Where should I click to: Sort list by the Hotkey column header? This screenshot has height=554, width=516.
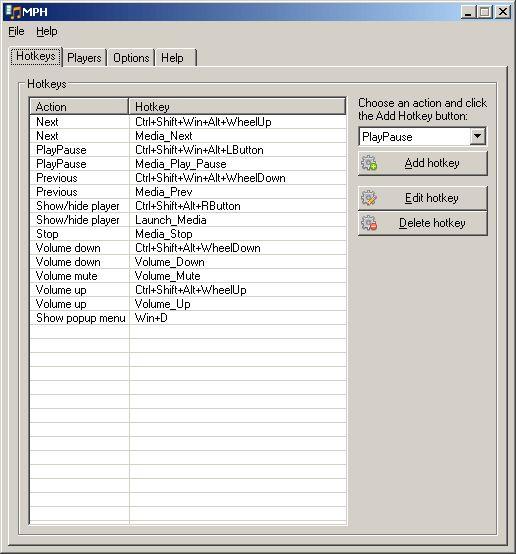pos(237,107)
